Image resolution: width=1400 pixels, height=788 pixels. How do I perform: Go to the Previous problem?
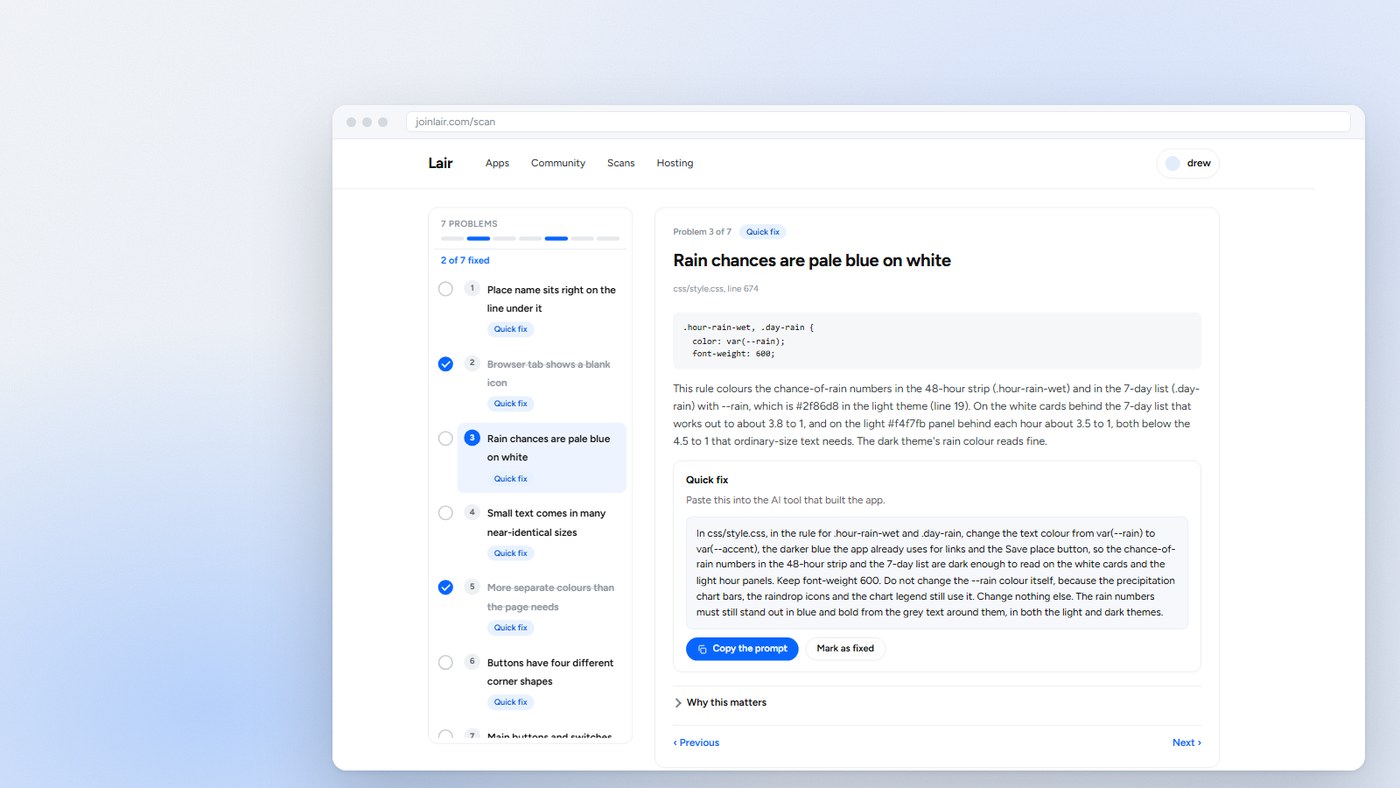point(696,743)
